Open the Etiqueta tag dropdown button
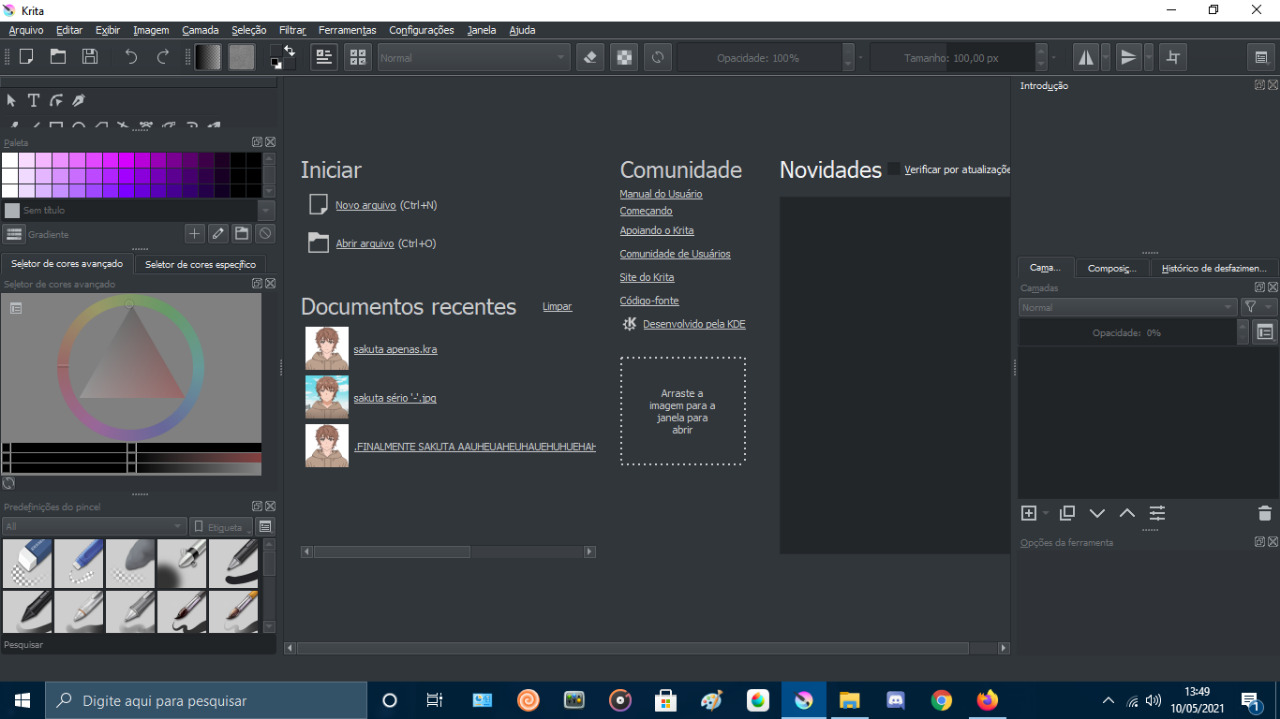 pyautogui.click(x=220, y=526)
